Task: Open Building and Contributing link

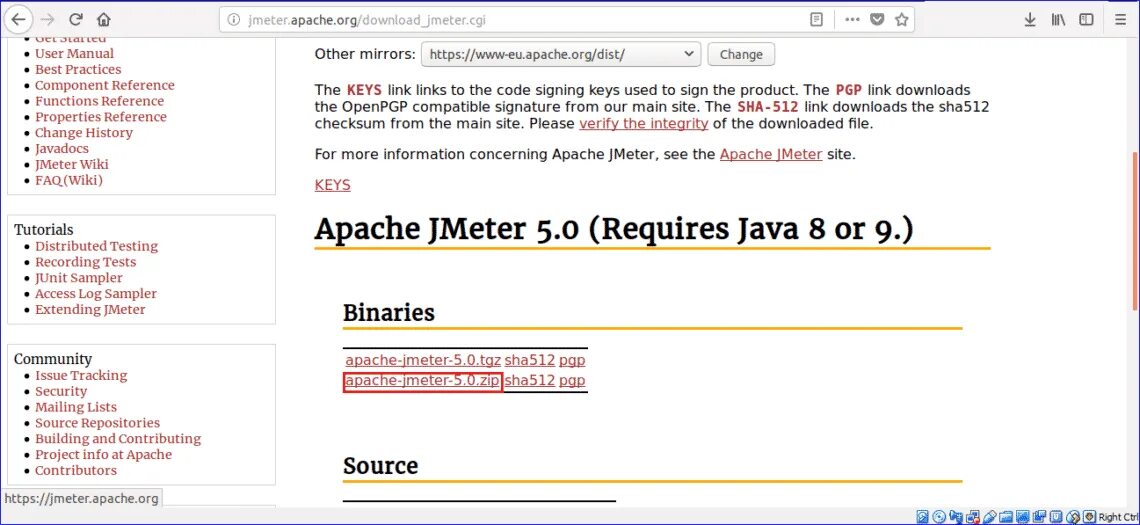Action: 118,439
